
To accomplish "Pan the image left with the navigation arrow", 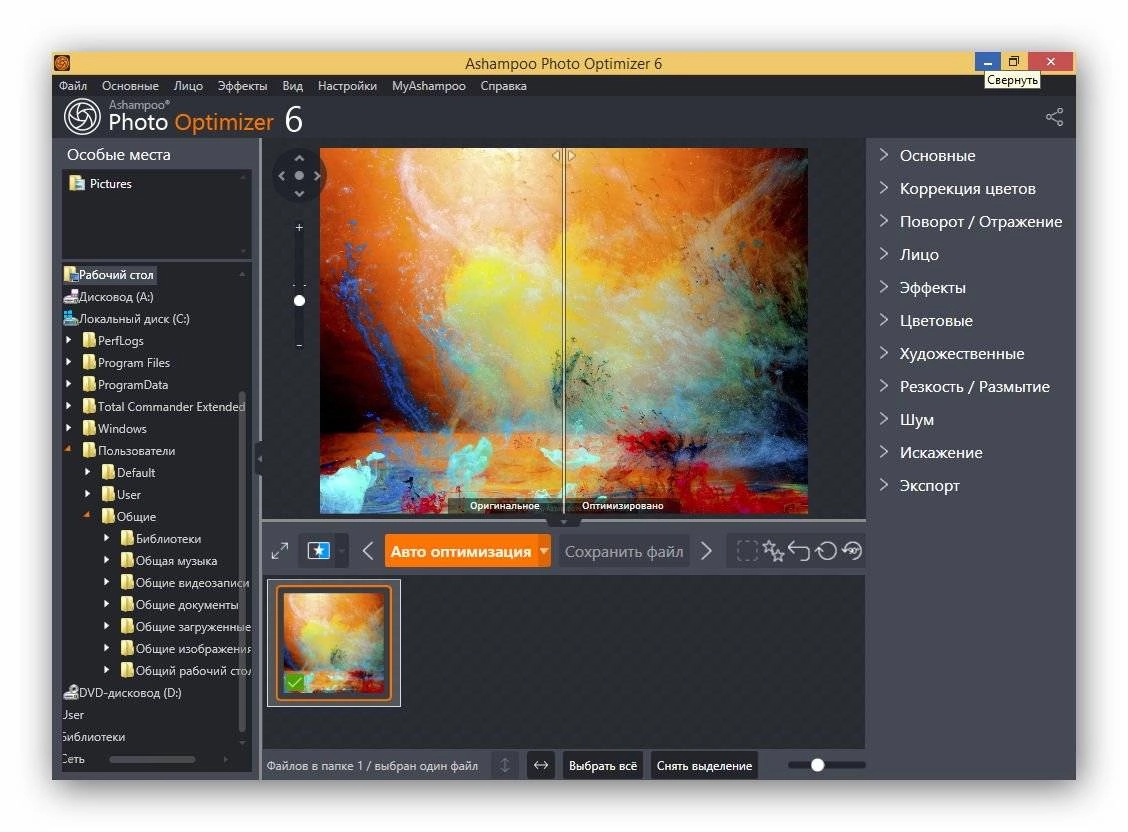I will 281,175.
